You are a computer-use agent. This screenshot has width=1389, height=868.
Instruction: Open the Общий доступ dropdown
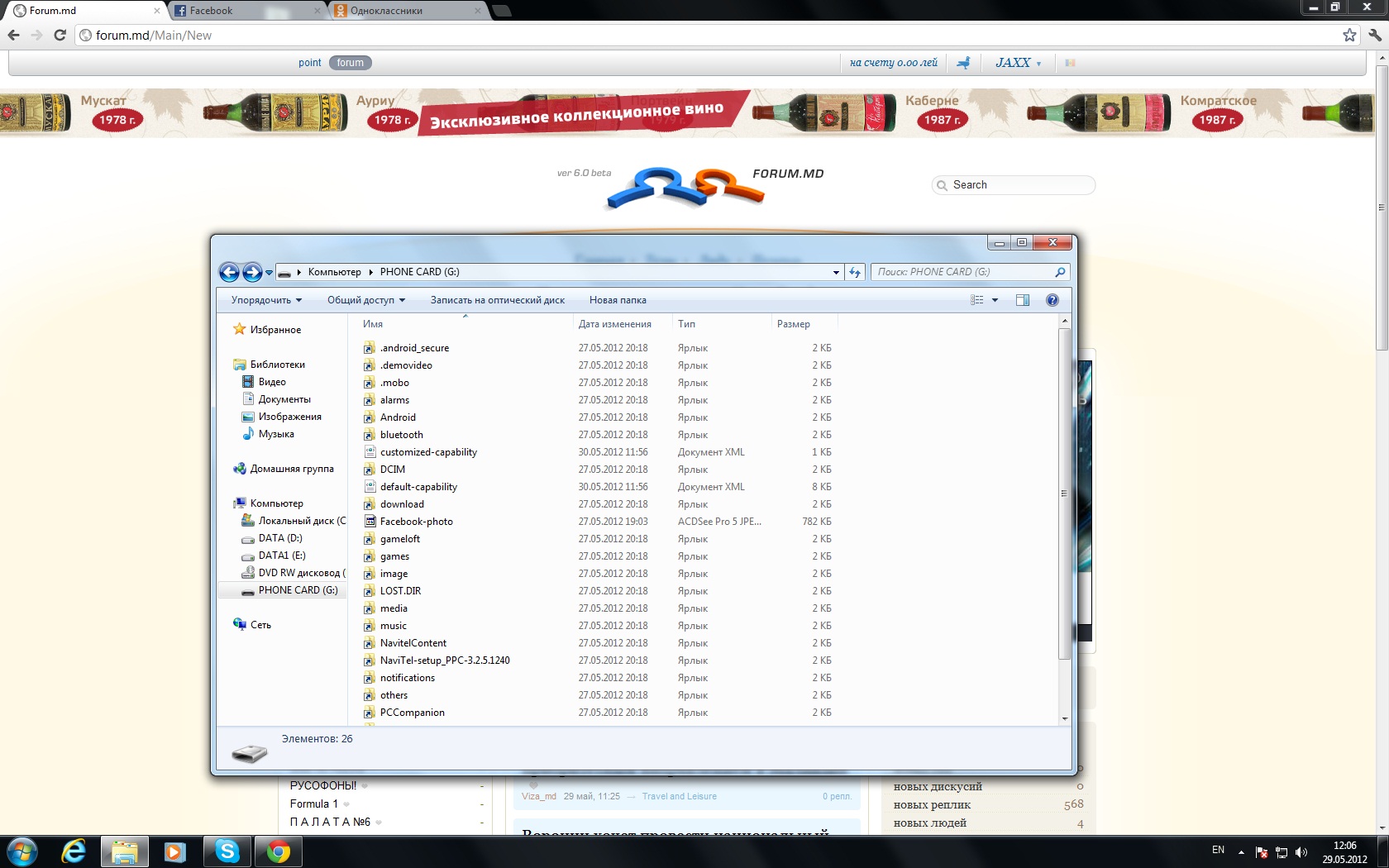click(x=365, y=300)
